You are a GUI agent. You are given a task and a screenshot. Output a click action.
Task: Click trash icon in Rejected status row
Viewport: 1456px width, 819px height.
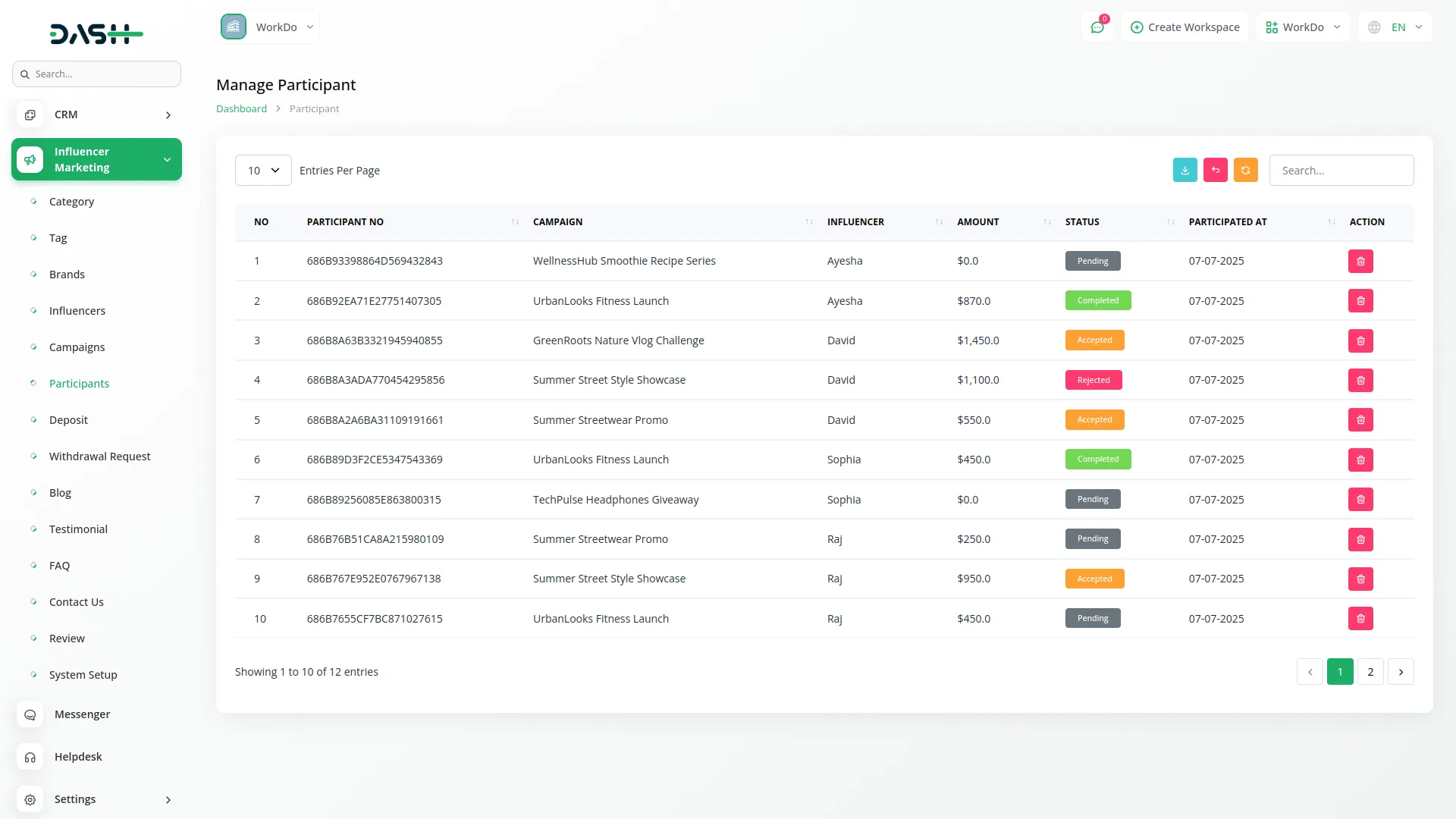(x=1360, y=381)
